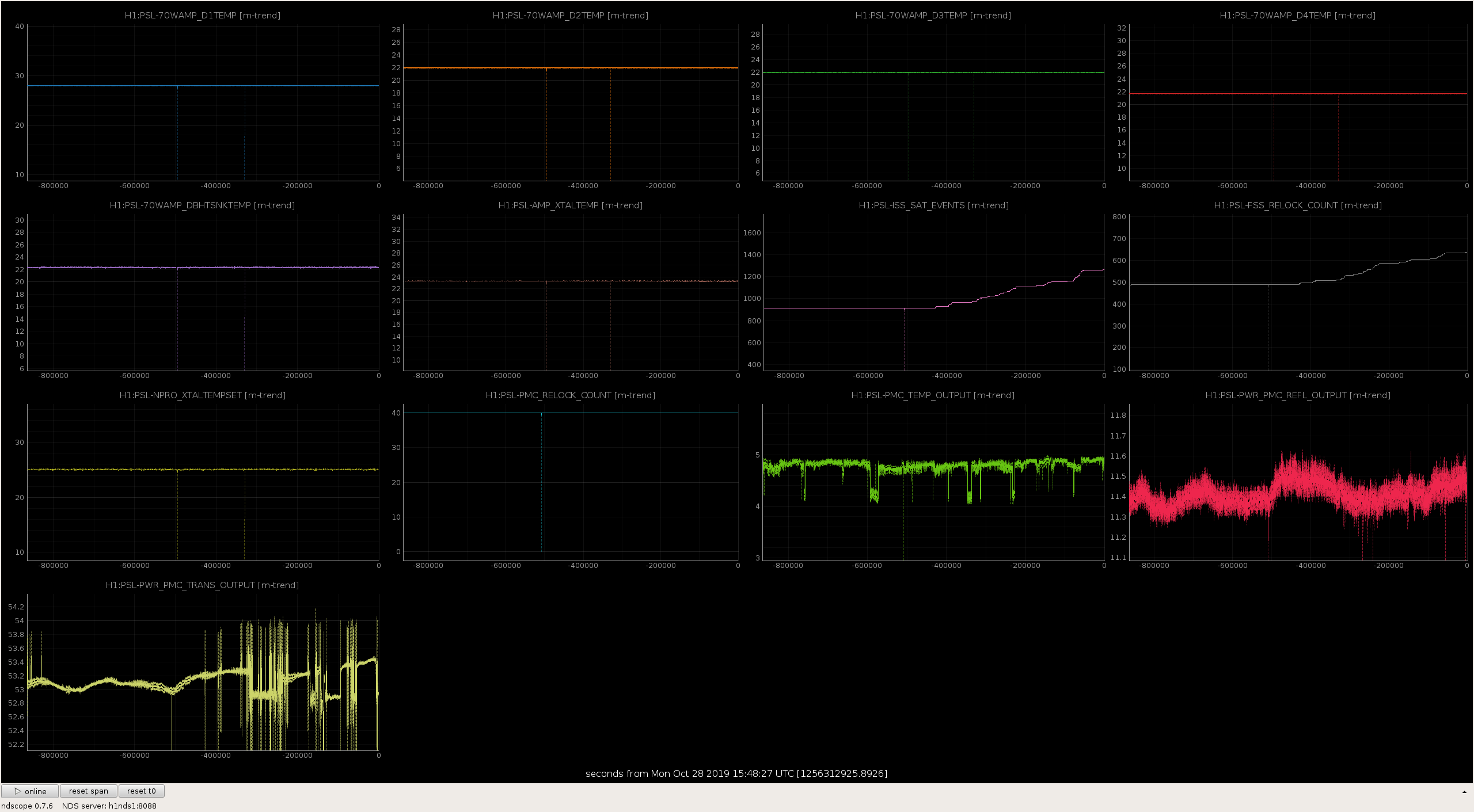Select the H1:PSL-PMC_TEMP_OUTPUT plot title
Viewport: 1474px width, 812px height.
[933, 395]
